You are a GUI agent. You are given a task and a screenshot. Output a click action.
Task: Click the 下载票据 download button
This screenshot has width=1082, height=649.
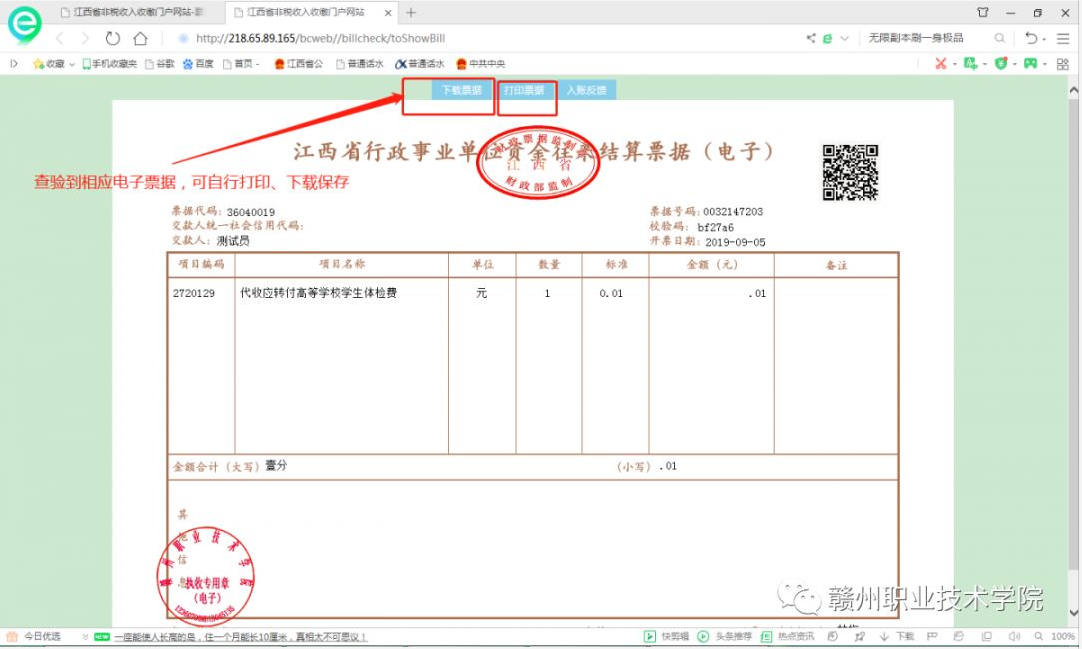coord(461,90)
